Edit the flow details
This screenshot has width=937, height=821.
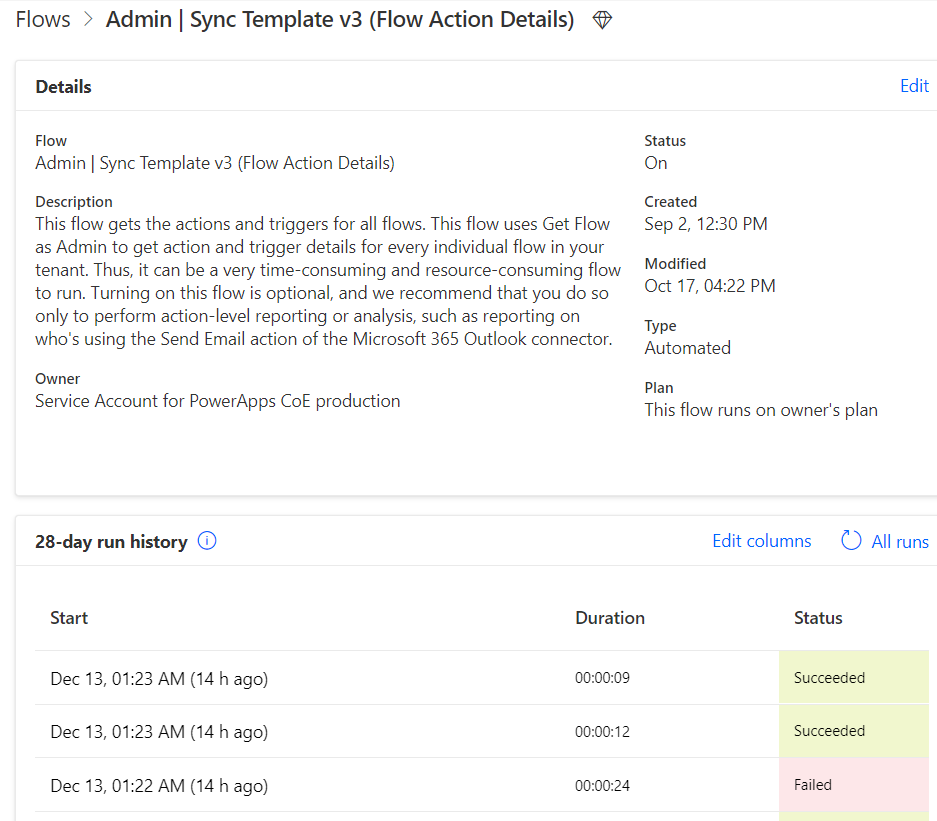tap(913, 86)
